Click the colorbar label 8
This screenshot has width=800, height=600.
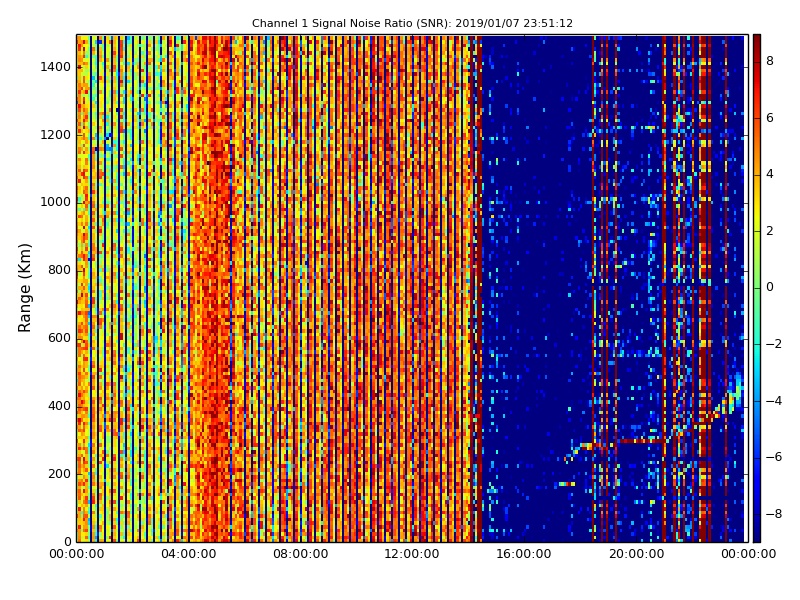pyautogui.click(x=770, y=61)
